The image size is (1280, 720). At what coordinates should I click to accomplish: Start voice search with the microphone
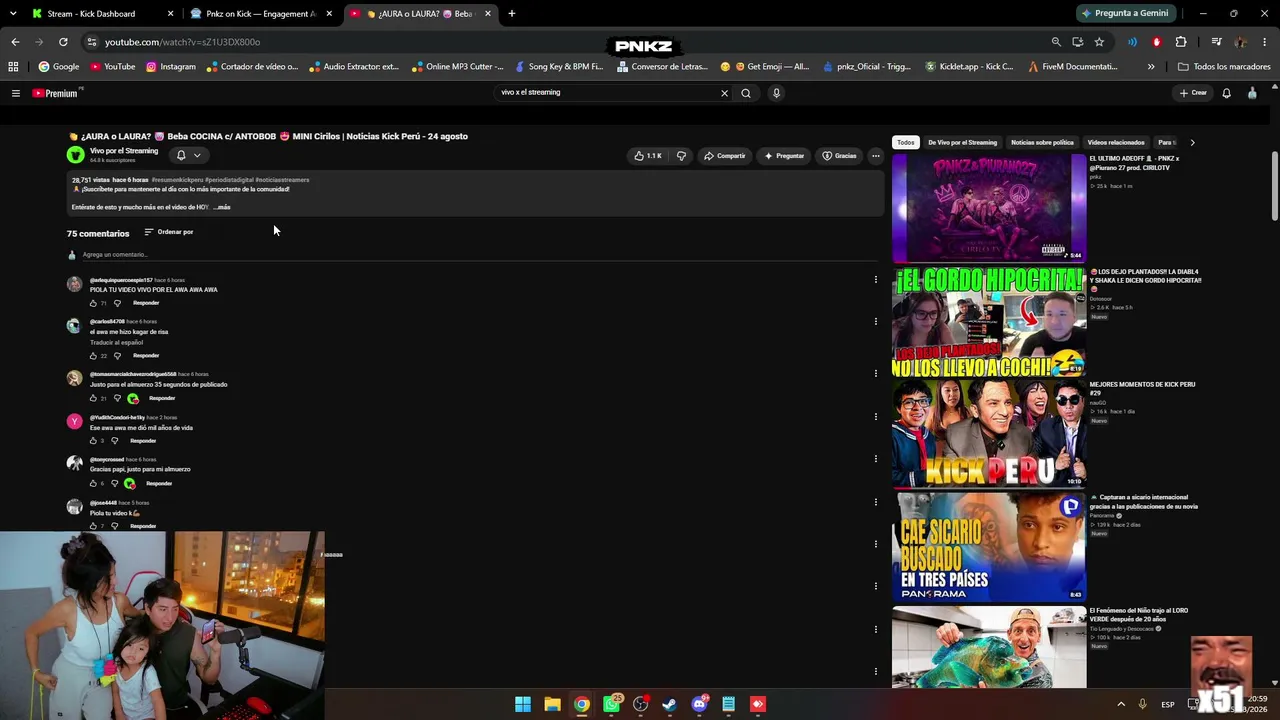point(776,93)
